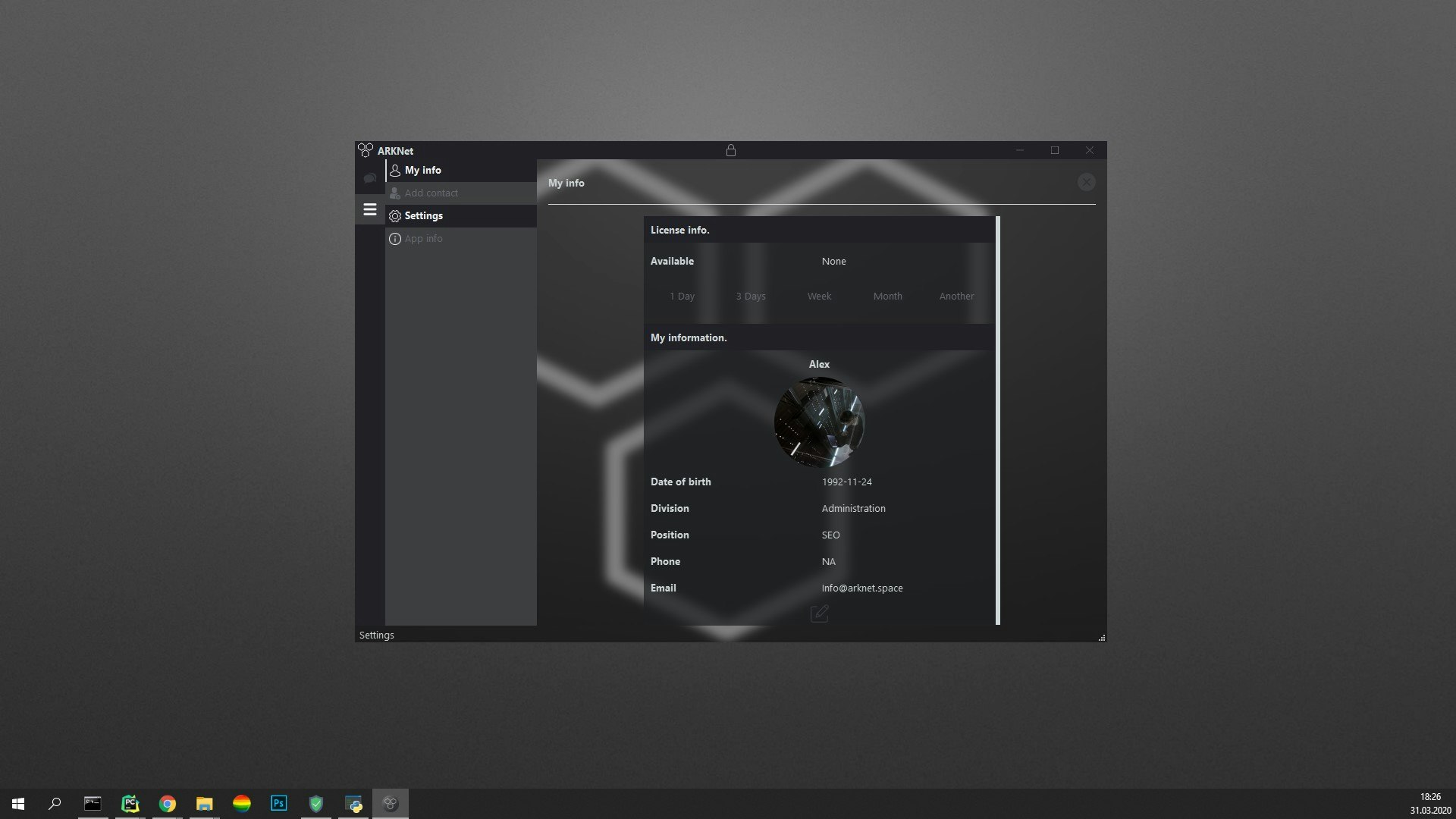Open ARKNet from the taskbar
1456x819 pixels.
(x=390, y=803)
